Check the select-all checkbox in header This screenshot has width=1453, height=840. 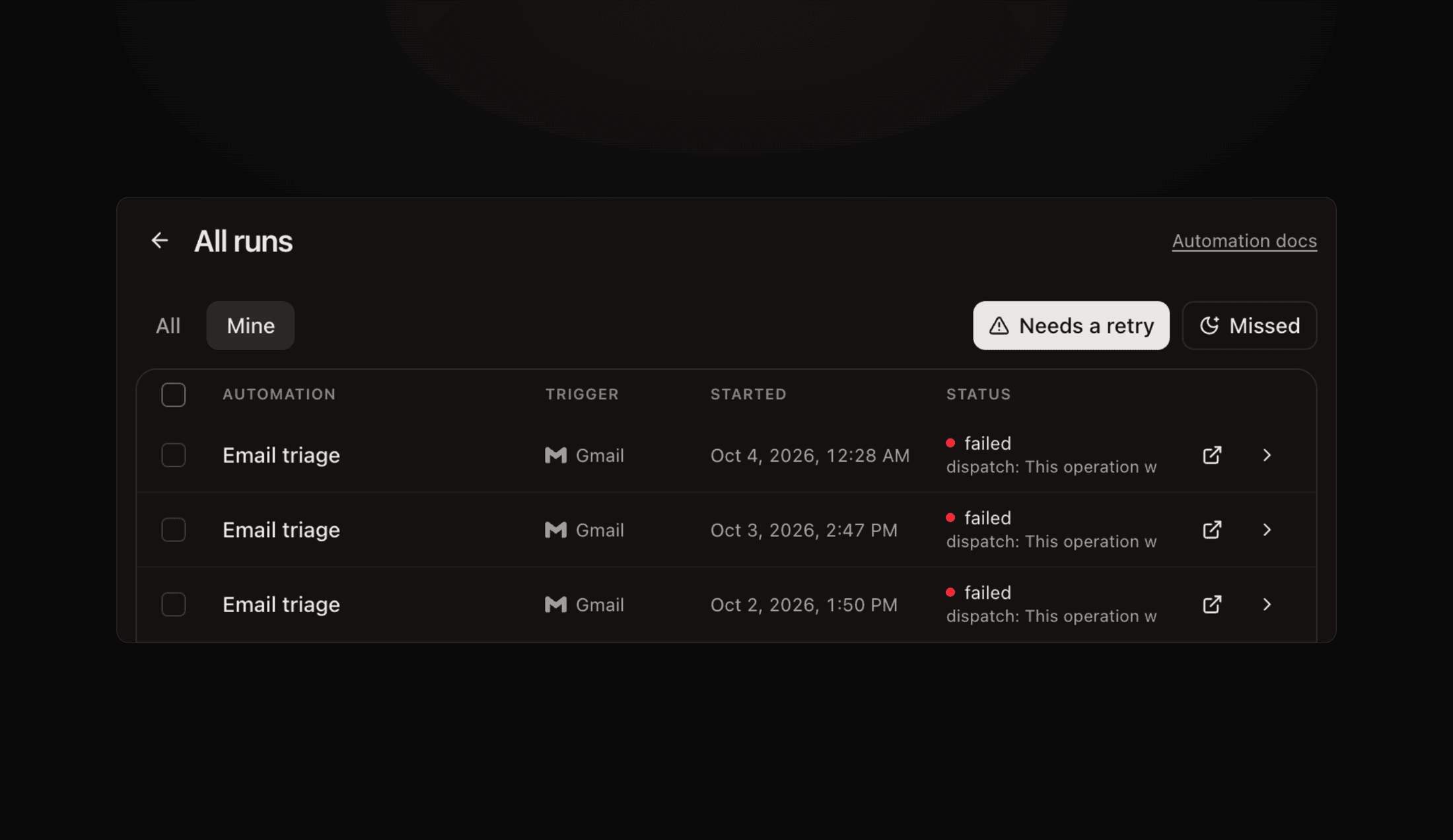coord(174,395)
